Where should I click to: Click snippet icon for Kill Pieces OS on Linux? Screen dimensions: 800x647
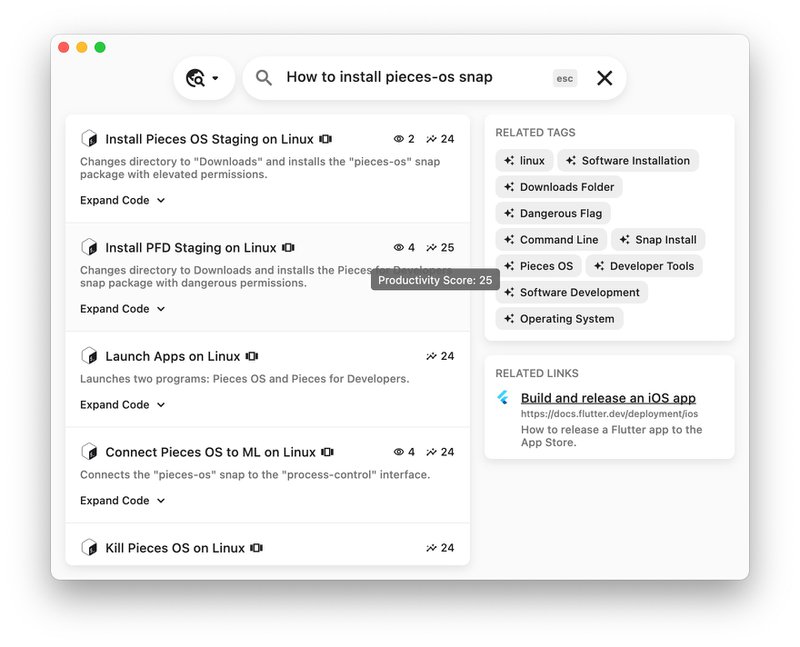pos(89,548)
